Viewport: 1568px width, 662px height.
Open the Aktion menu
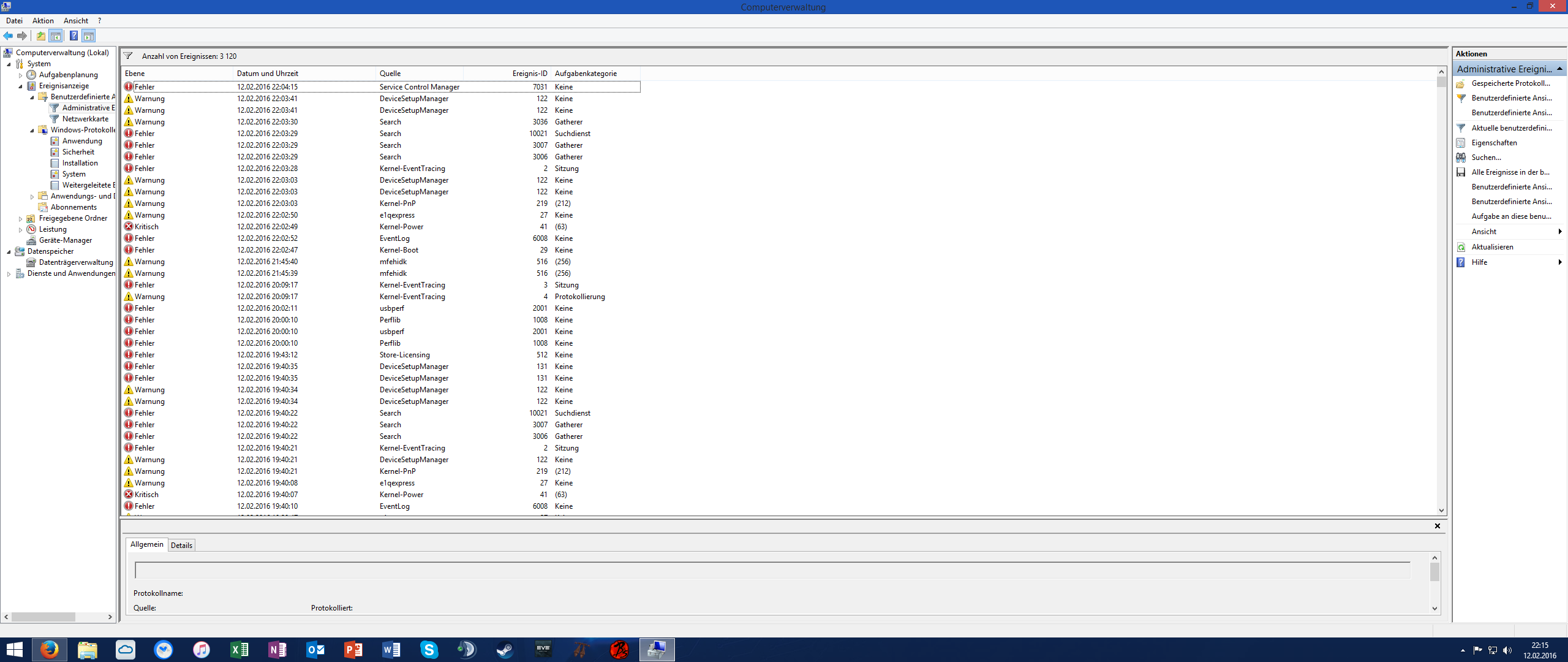[x=43, y=21]
